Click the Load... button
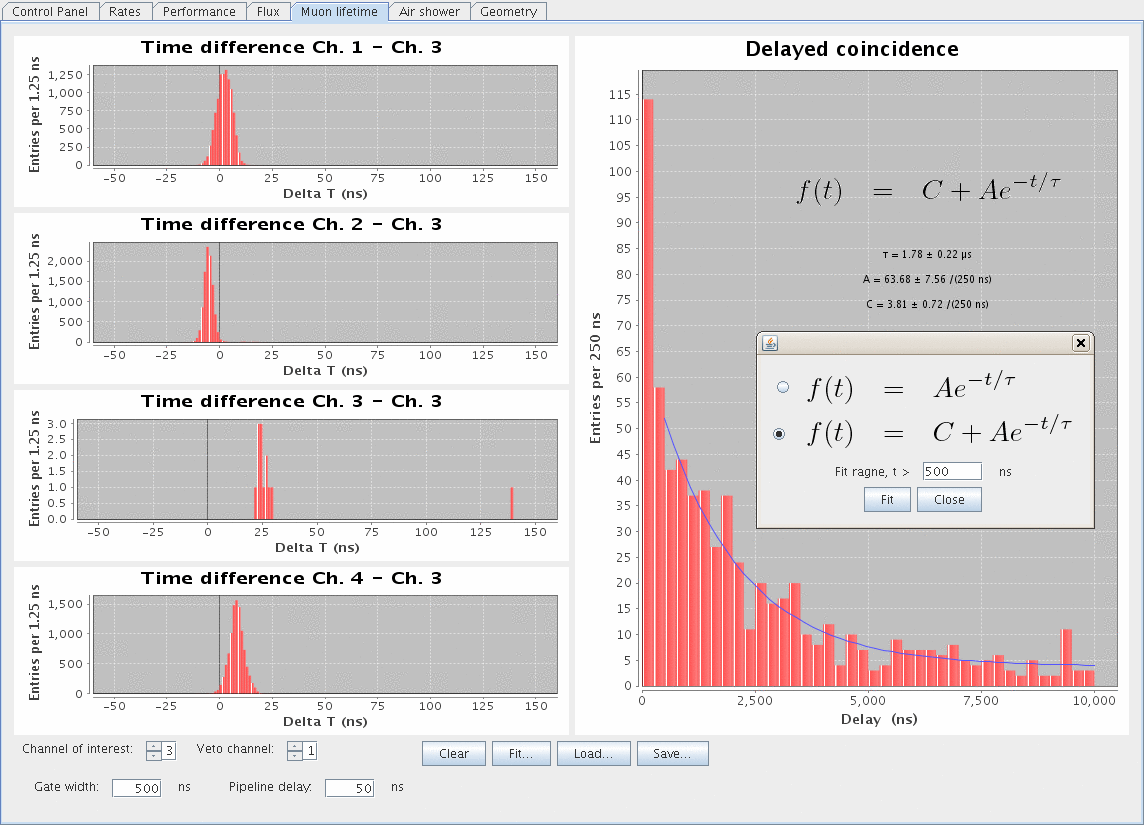This screenshot has width=1144, height=825. [x=593, y=754]
